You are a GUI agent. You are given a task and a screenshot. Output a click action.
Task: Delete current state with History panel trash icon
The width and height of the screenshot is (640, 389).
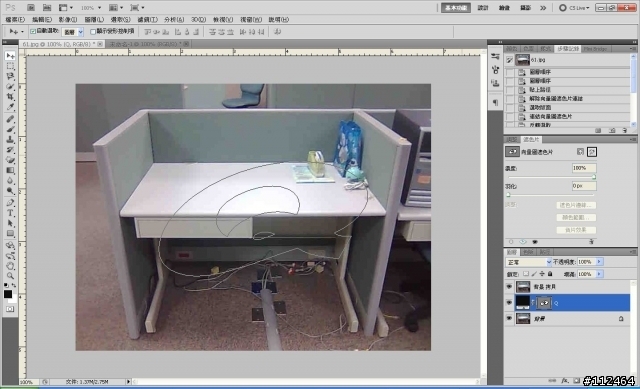pyautogui.click(x=624, y=130)
